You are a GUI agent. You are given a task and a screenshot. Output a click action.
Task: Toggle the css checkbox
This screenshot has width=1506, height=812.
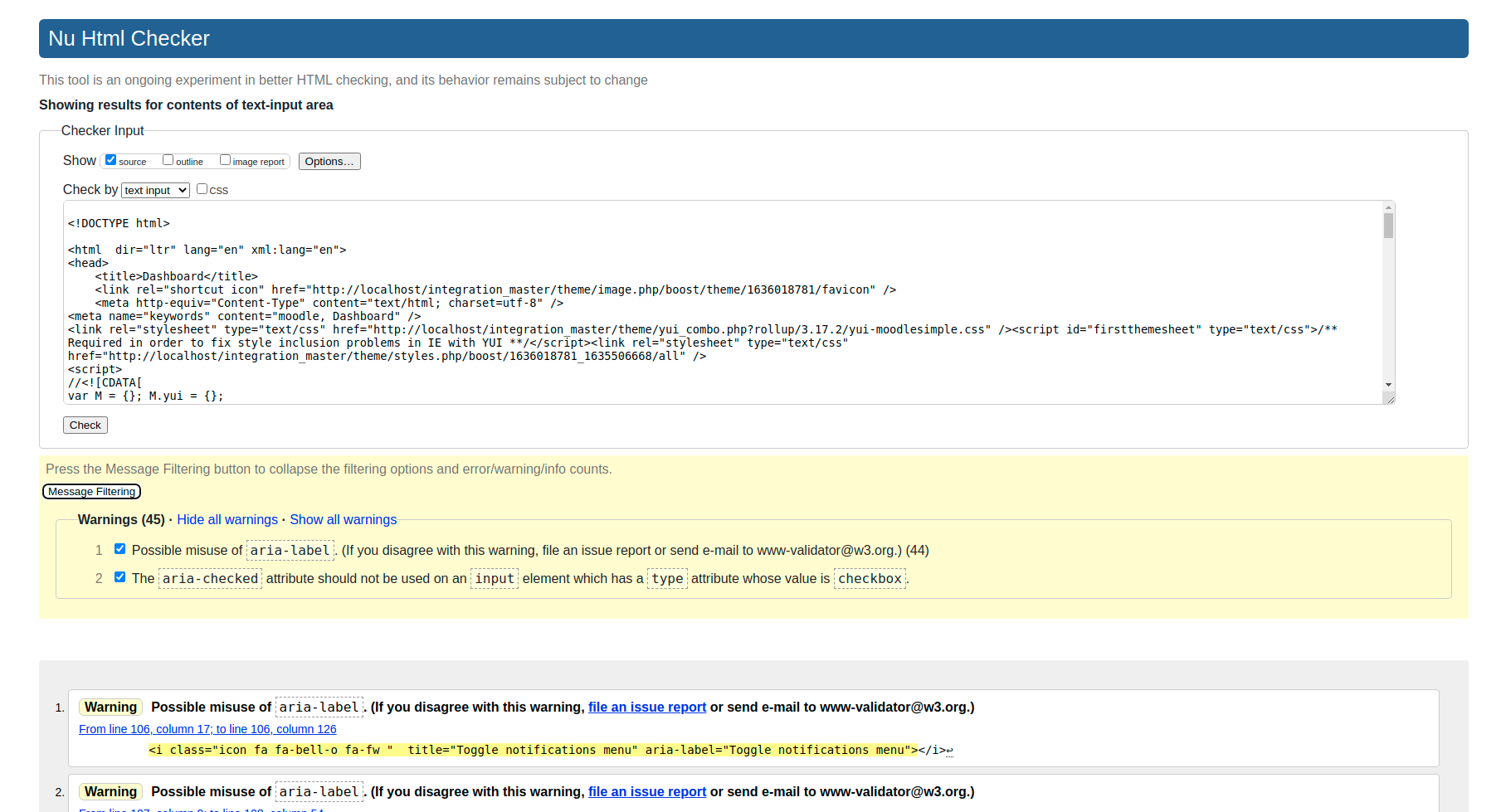202,189
